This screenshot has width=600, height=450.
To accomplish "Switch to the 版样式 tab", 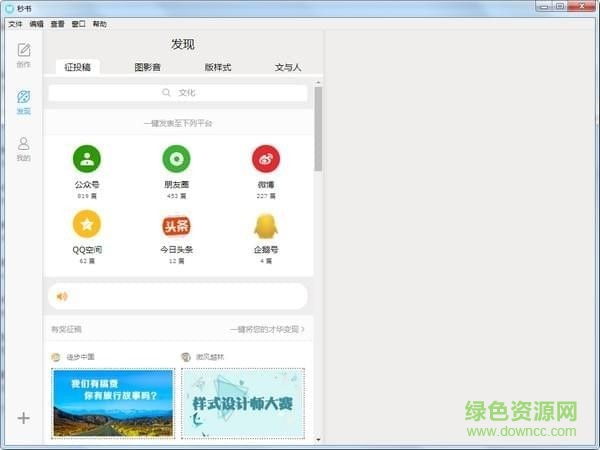I will coord(218,67).
